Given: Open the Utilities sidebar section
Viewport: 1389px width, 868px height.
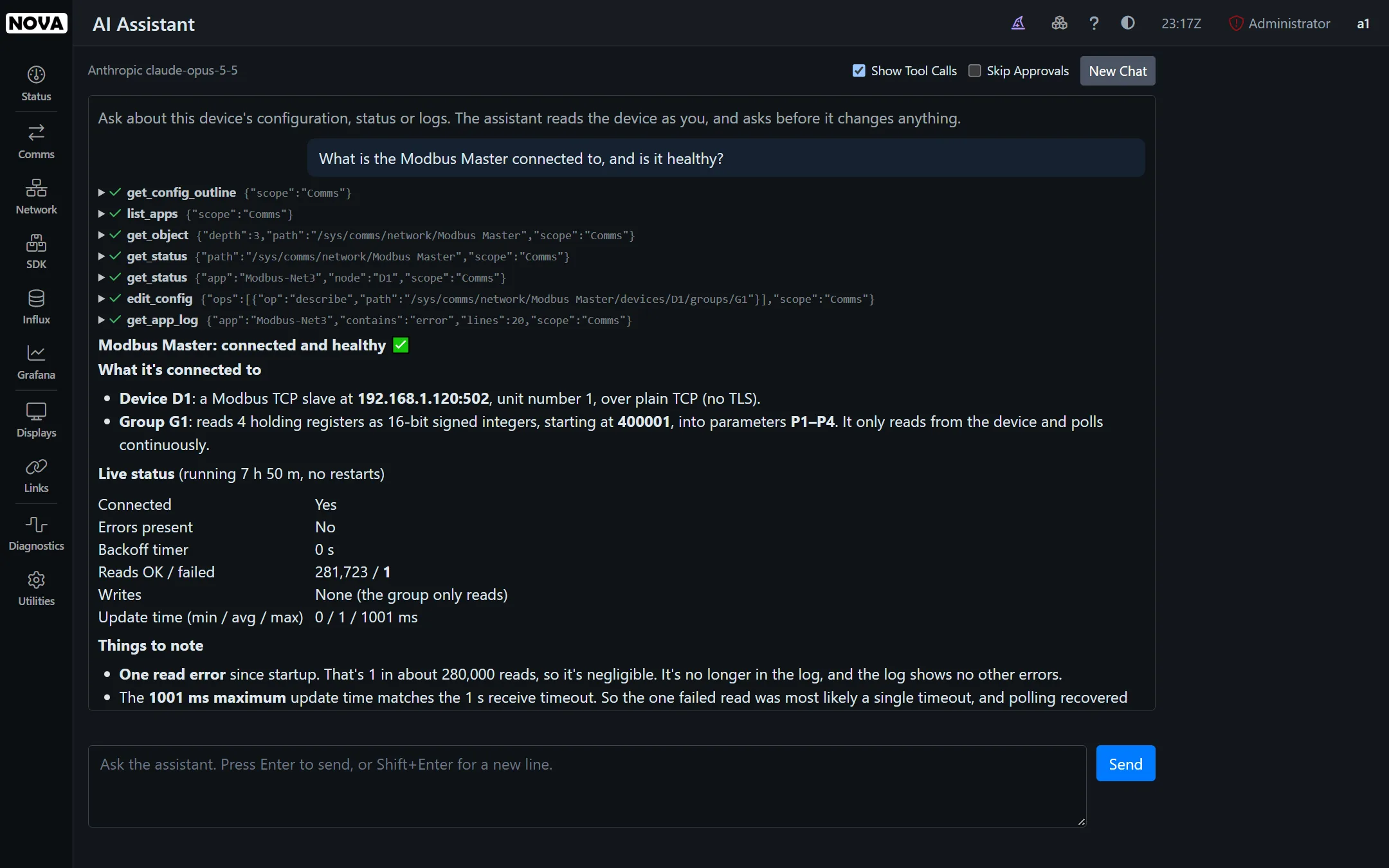Looking at the screenshot, I should coord(36,588).
